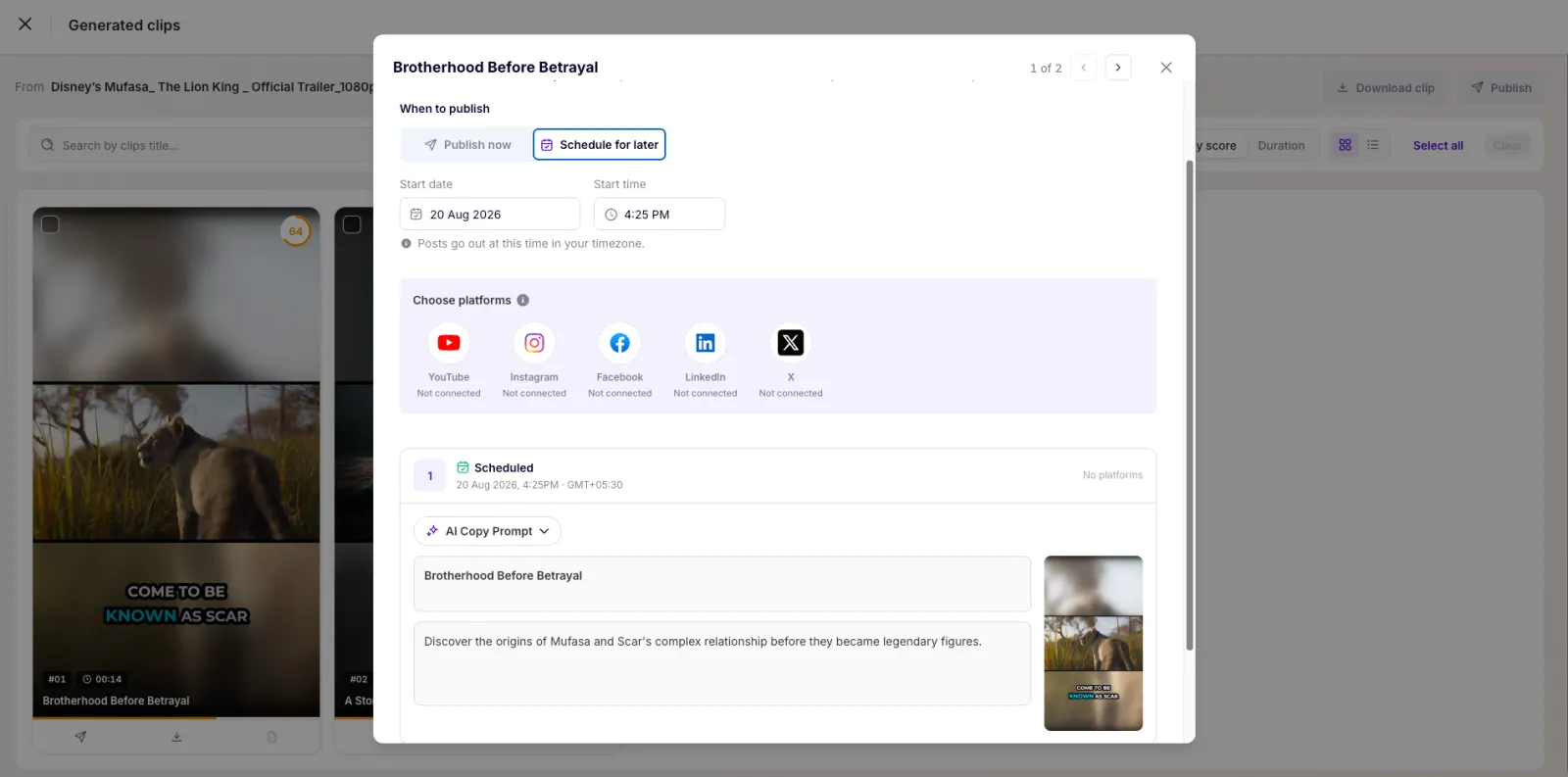Click the "No platforms" label
The height and width of the screenshot is (777, 1568).
coord(1112,475)
